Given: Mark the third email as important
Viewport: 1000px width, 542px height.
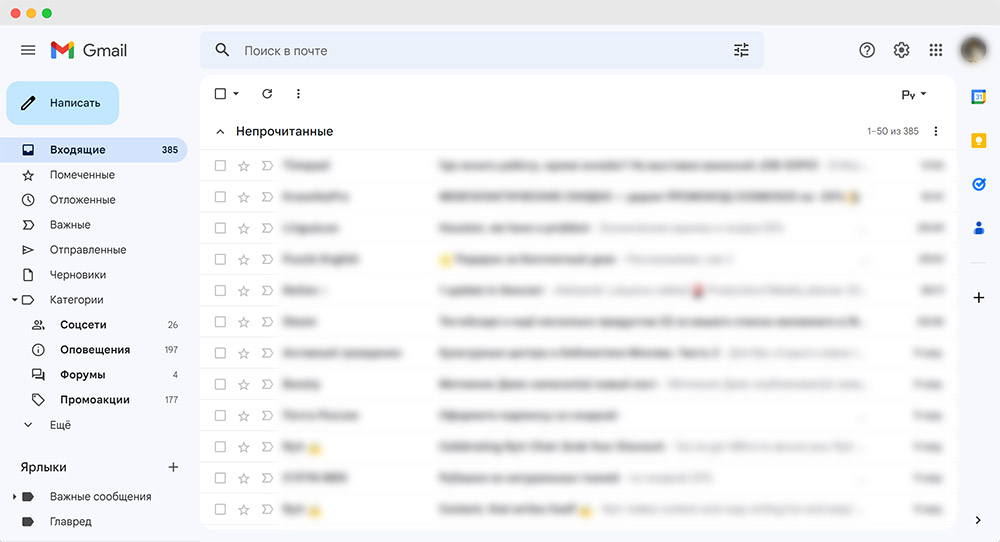Looking at the screenshot, I should (x=267, y=228).
